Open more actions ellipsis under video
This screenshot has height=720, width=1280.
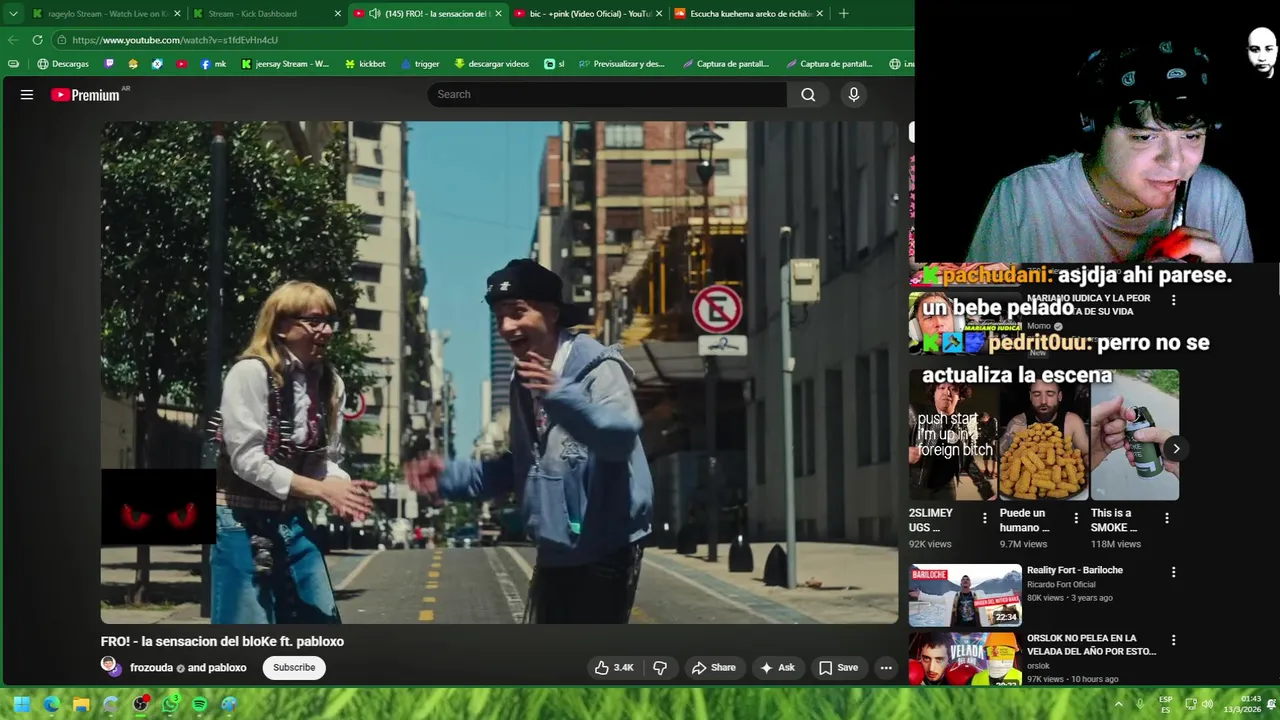pos(886,668)
